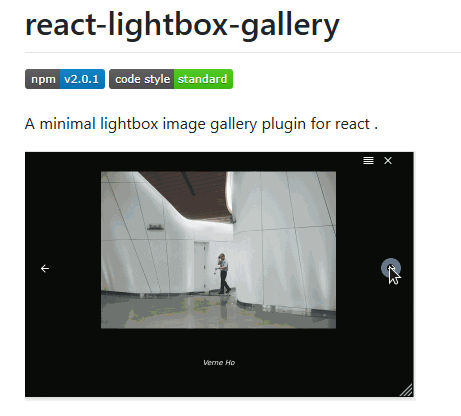The height and width of the screenshot is (416, 461).
Task: Click 'A minimal lightbox image gallery' description
Action: coord(201,124)
